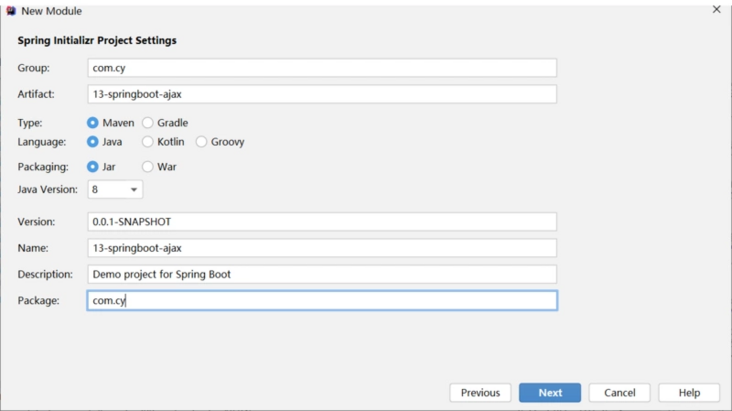732x411 pixels.
Task: Click the Packaging label
Action: pos(43,167)
